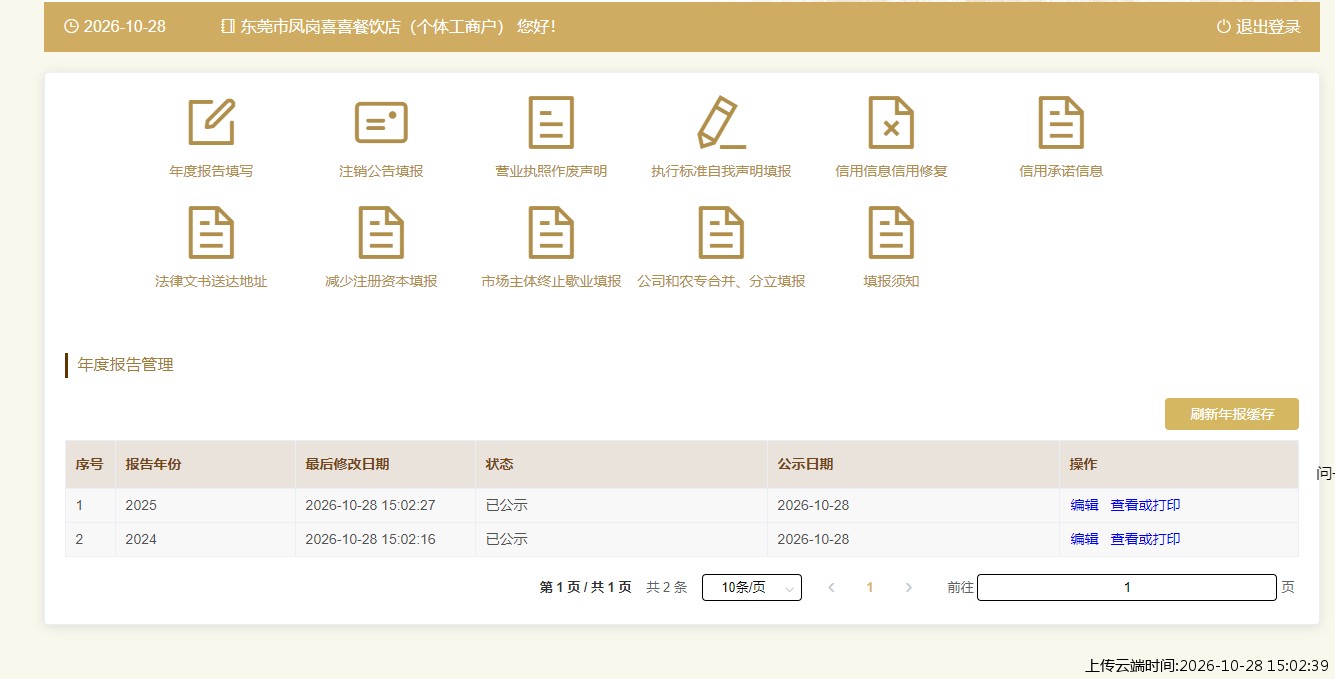The image size is (1335, 679).
Task: View or print the 2024 report
Action: [x=1145, y=539]
